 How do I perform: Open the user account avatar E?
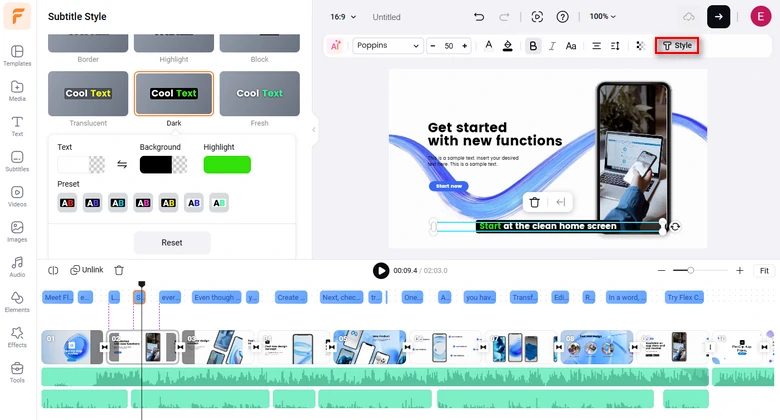(x=761, y=16)
